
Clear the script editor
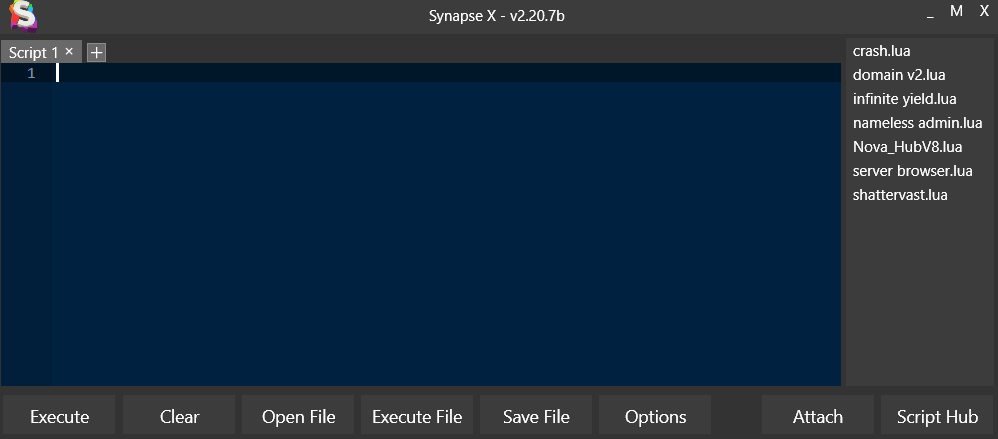pyautogui.click(x=179, y=417)
